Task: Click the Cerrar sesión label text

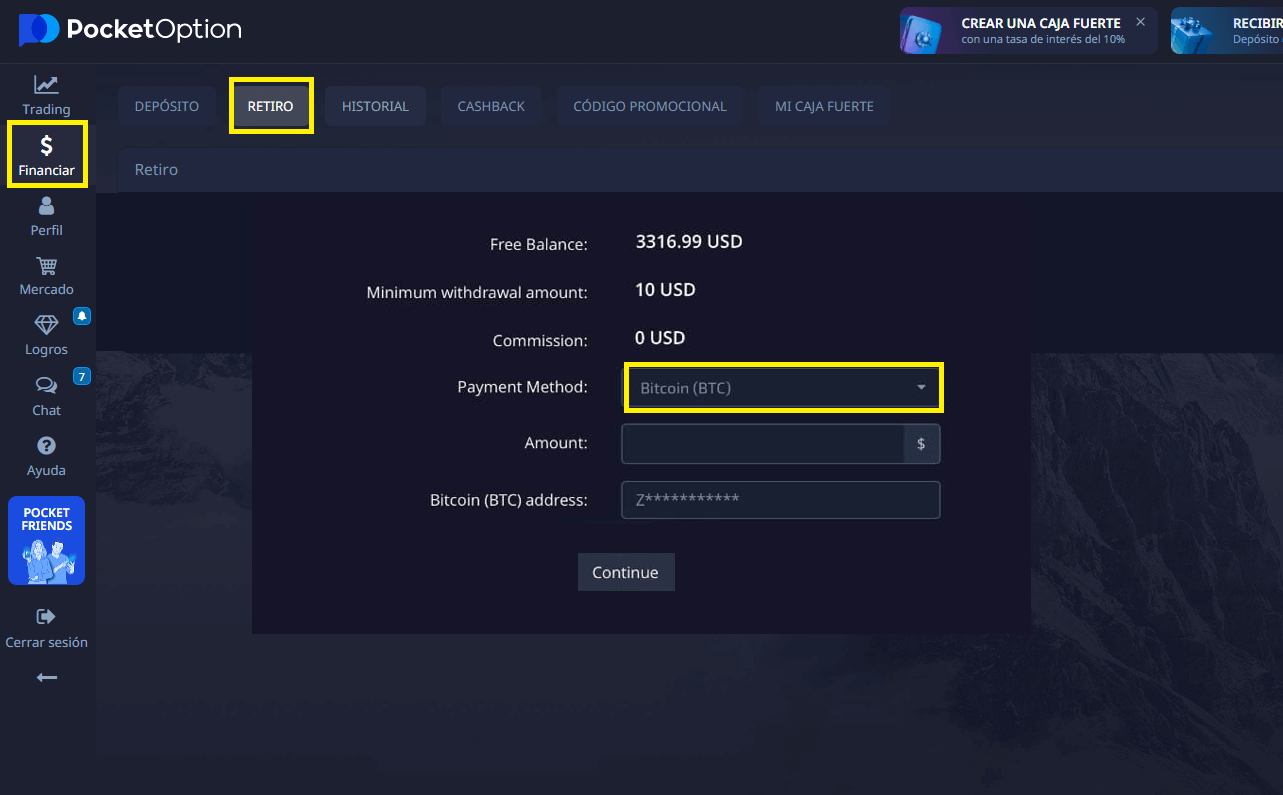Action: pos(46,642)
